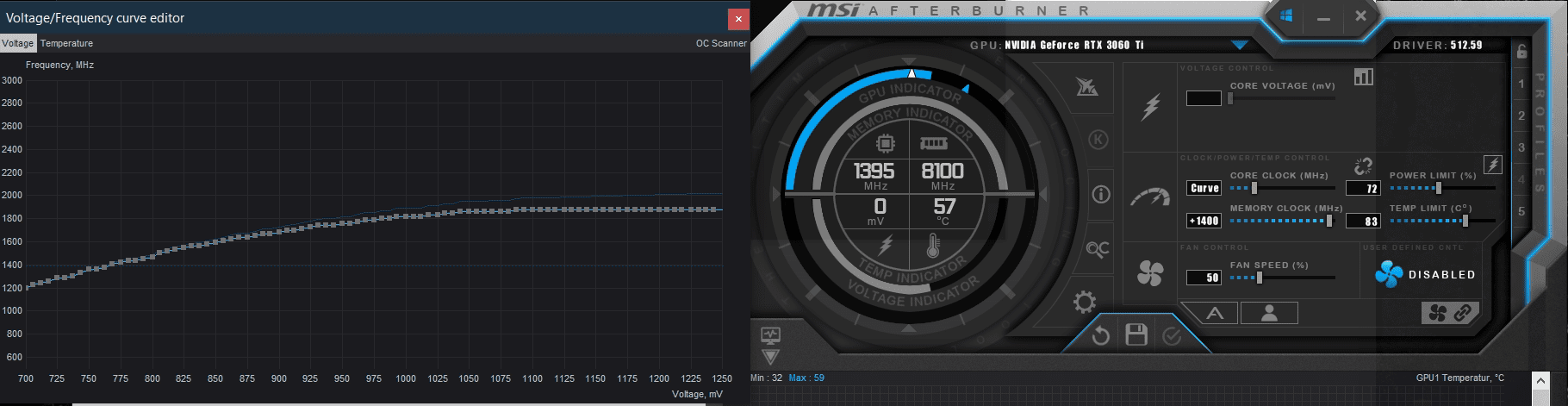Click the Fan Speed '50' value box

click(1204, 278)
